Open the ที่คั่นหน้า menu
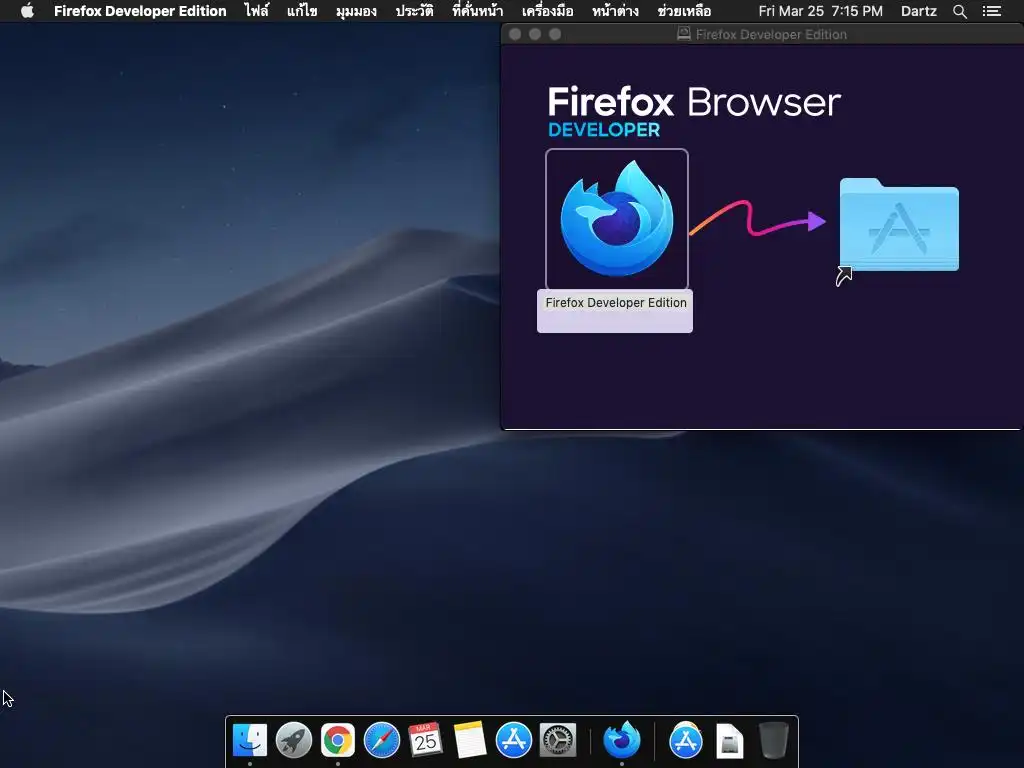The image size is (1024, 768). [477, 11]
